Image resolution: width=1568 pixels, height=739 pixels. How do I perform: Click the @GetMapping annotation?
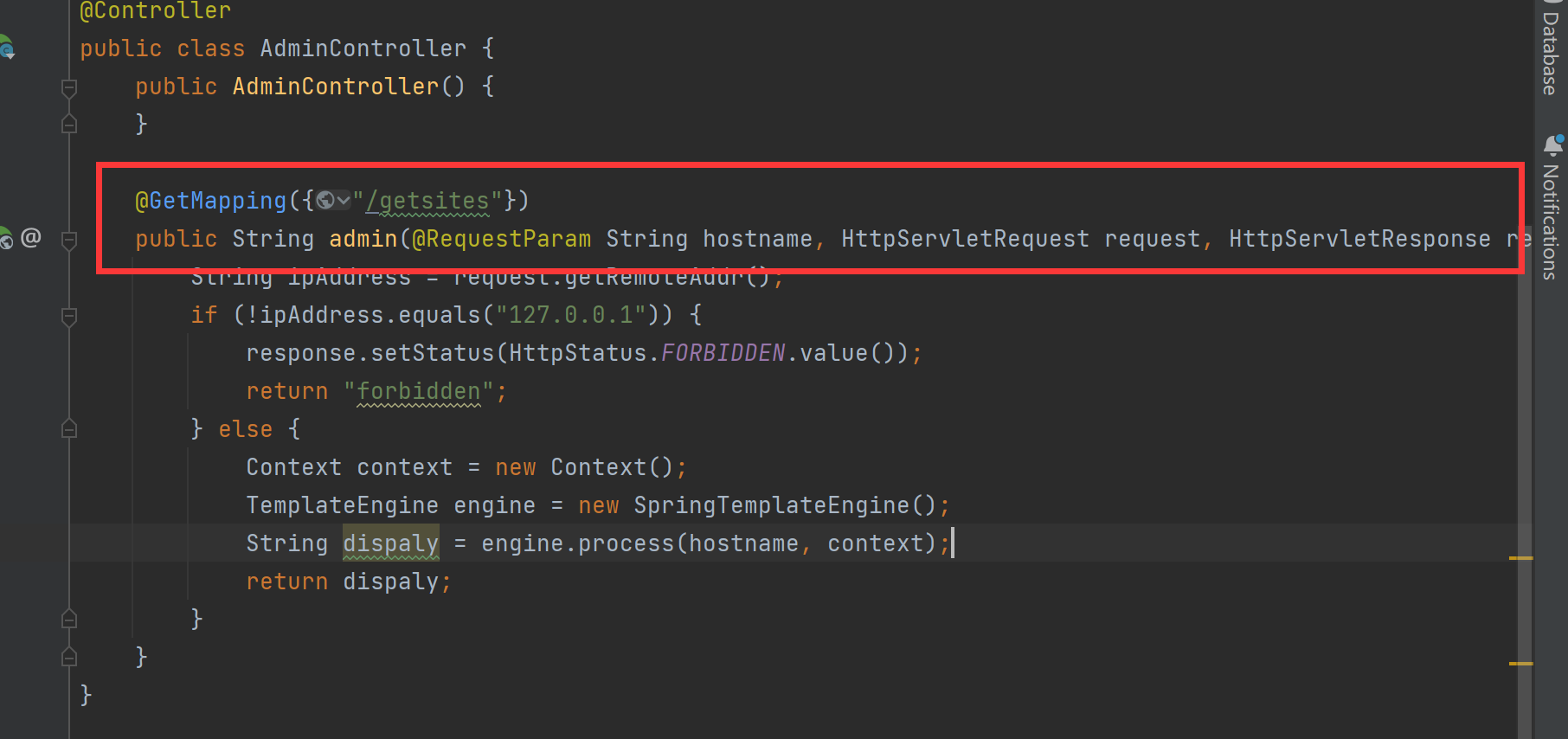pos(210,201)
